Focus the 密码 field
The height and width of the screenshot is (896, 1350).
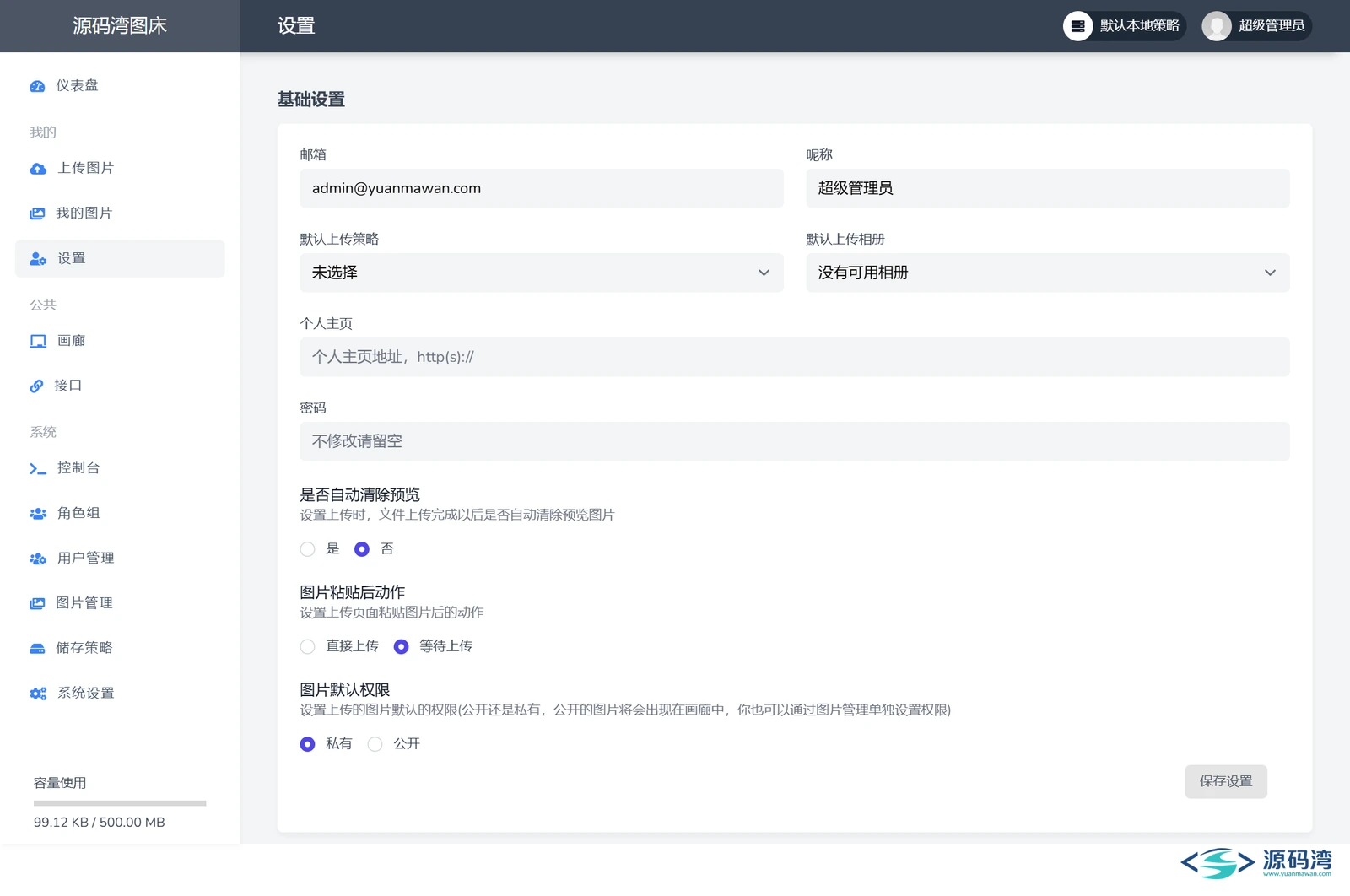pos(795,441)
